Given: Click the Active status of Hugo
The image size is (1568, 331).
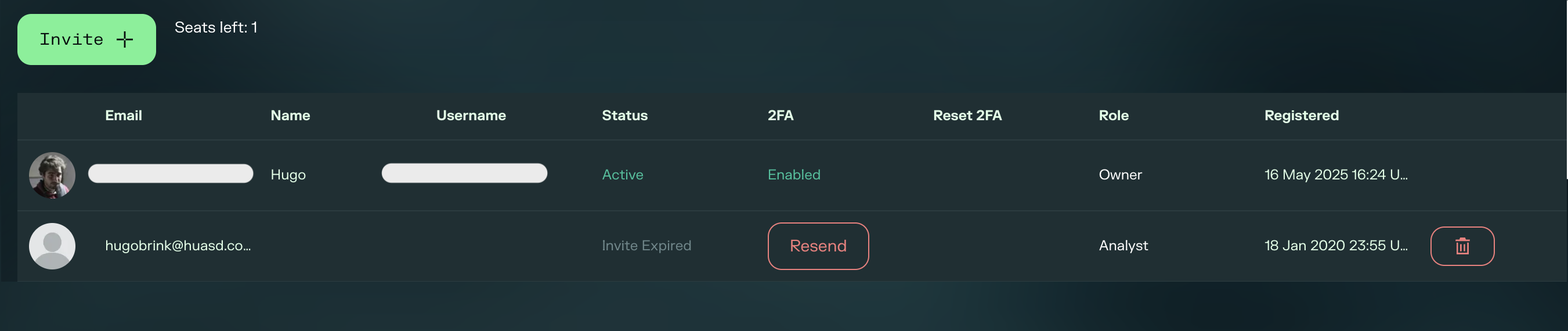Looking at the screenshot, I should (622, 175).
